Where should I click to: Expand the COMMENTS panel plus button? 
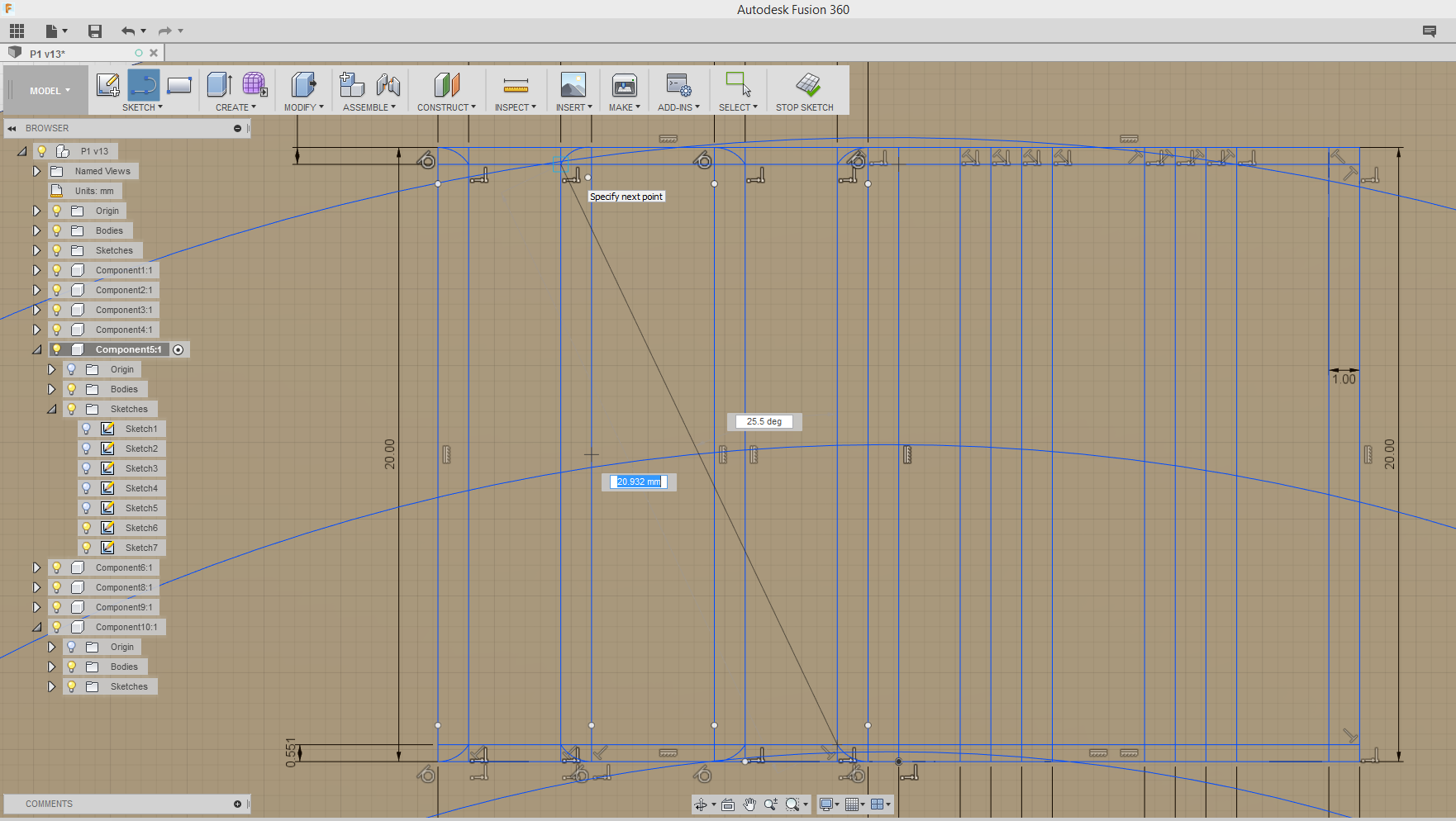coord(237,804)
